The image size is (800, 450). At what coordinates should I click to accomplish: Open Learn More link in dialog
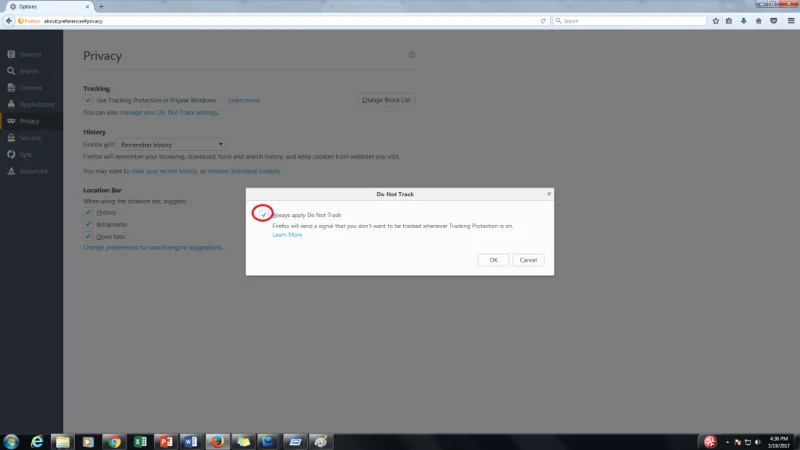pos(287,235)
